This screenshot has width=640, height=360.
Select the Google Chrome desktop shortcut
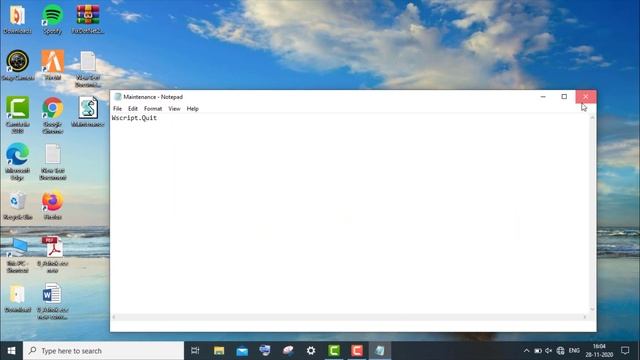coord(53,115)
